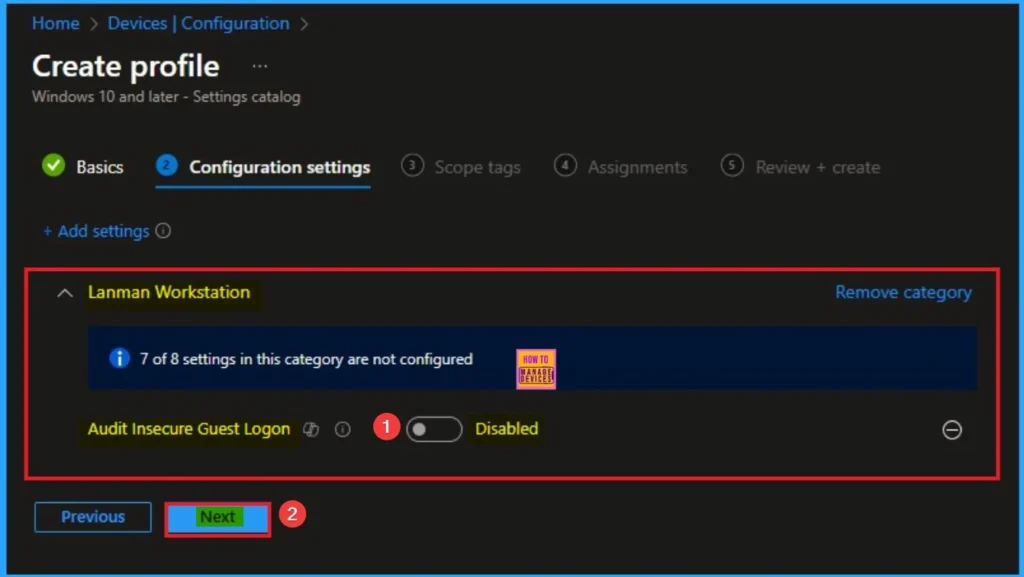
Task: Select the Configuration settings tab
Action: point(279,167)
